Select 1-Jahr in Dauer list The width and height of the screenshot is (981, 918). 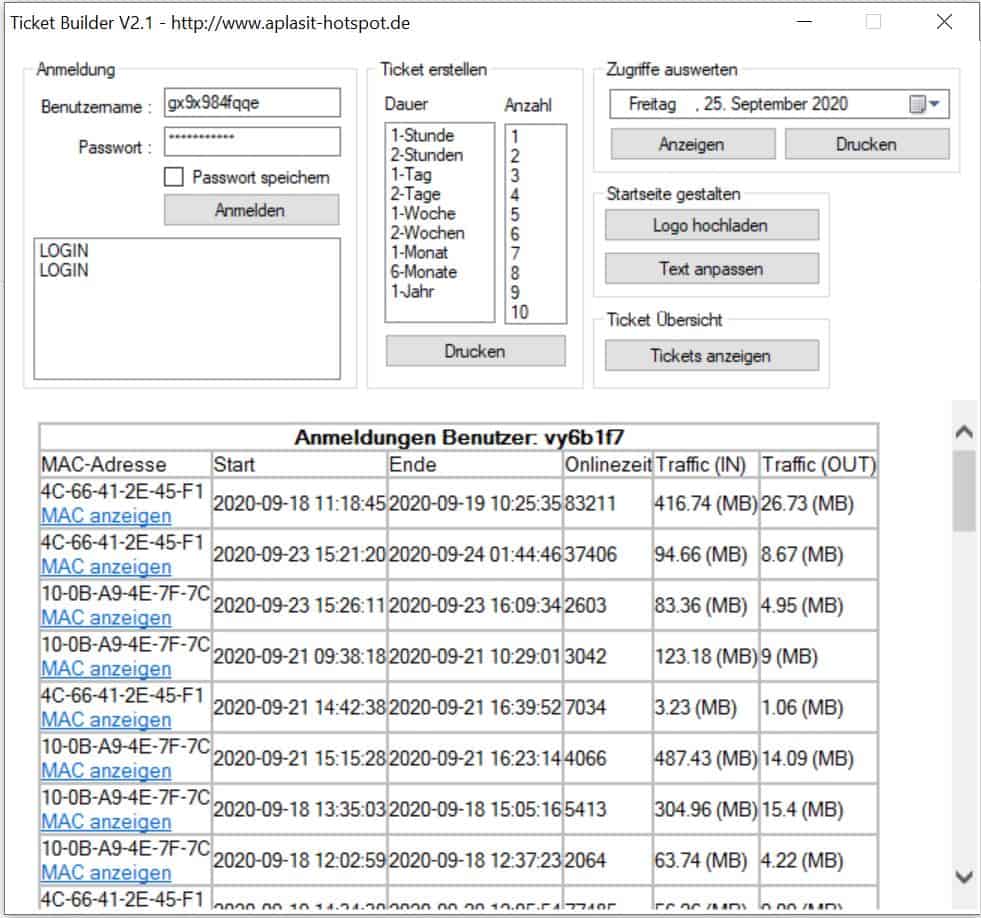click(x=412, y=291)
